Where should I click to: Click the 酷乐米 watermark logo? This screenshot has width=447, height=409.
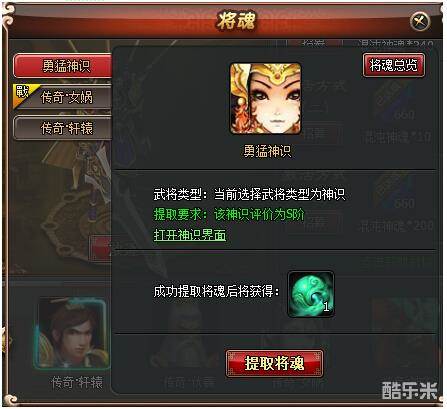[409, 390]
